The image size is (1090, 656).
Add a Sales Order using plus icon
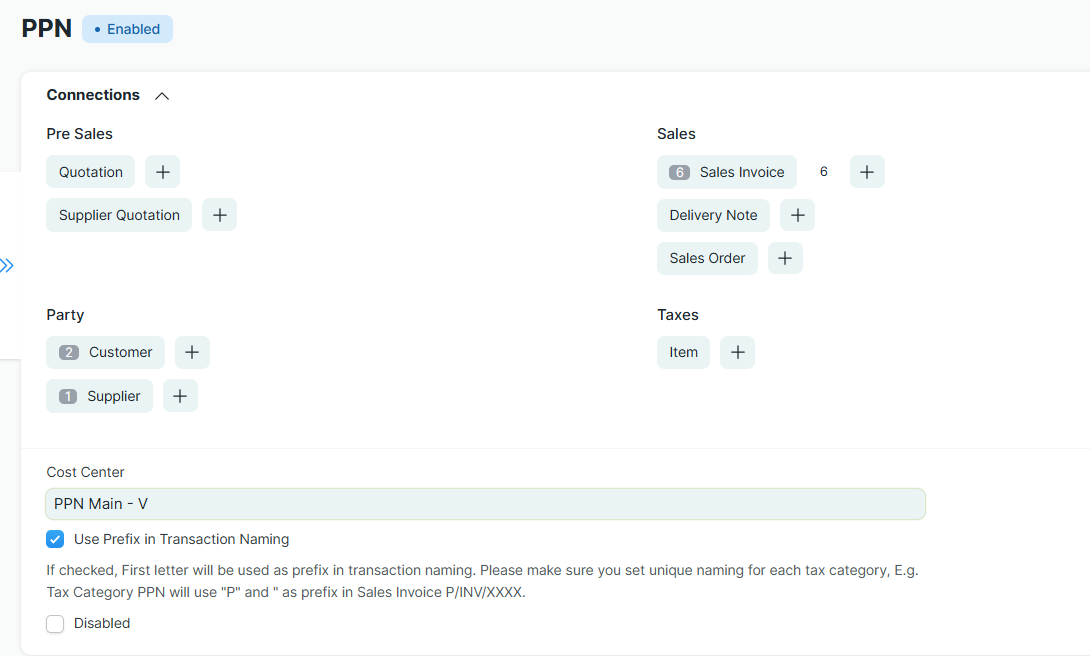coord(785,258)
